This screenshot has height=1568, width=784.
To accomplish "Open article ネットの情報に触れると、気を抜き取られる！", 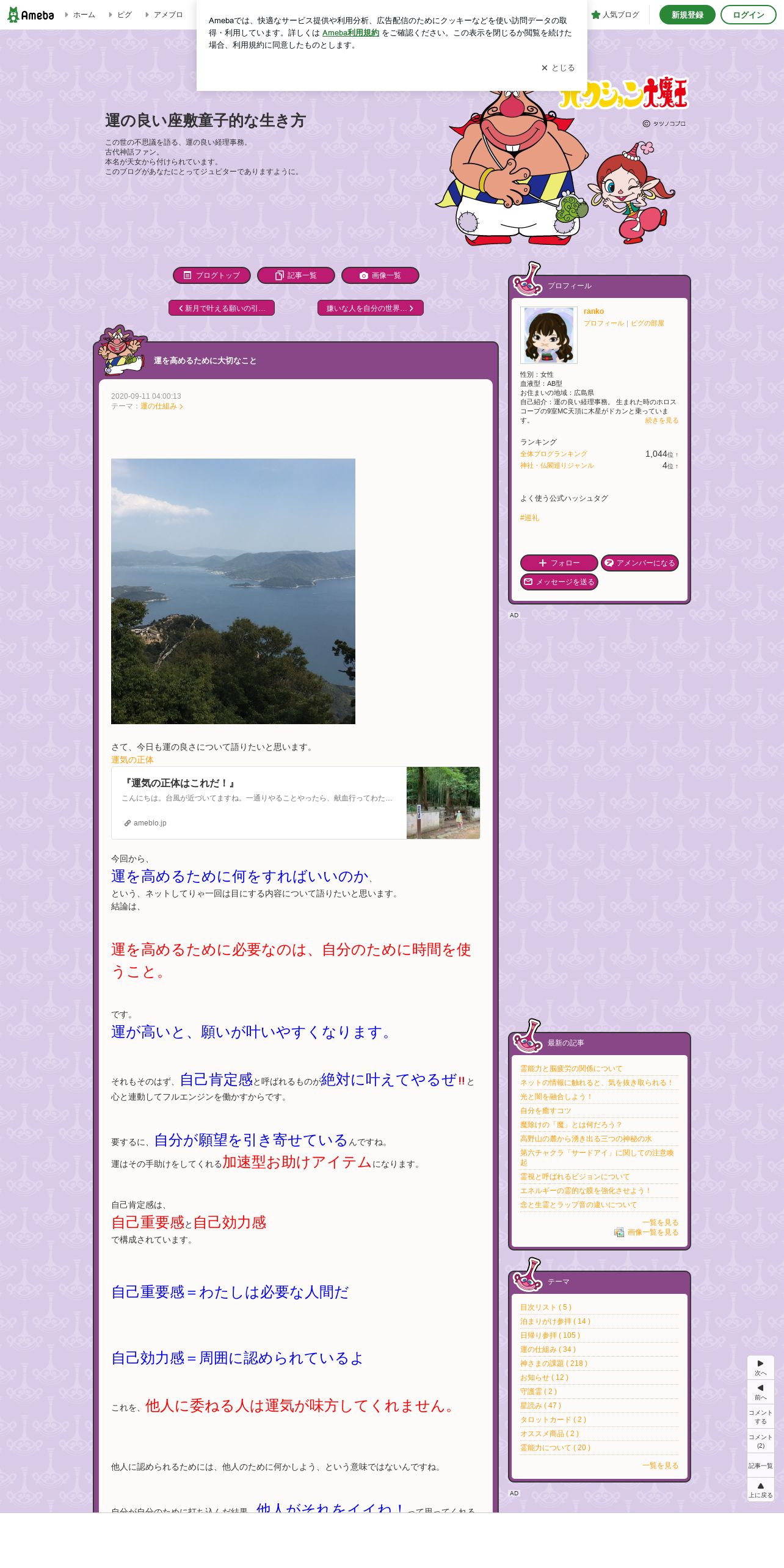I will [x=597, y=1083].
